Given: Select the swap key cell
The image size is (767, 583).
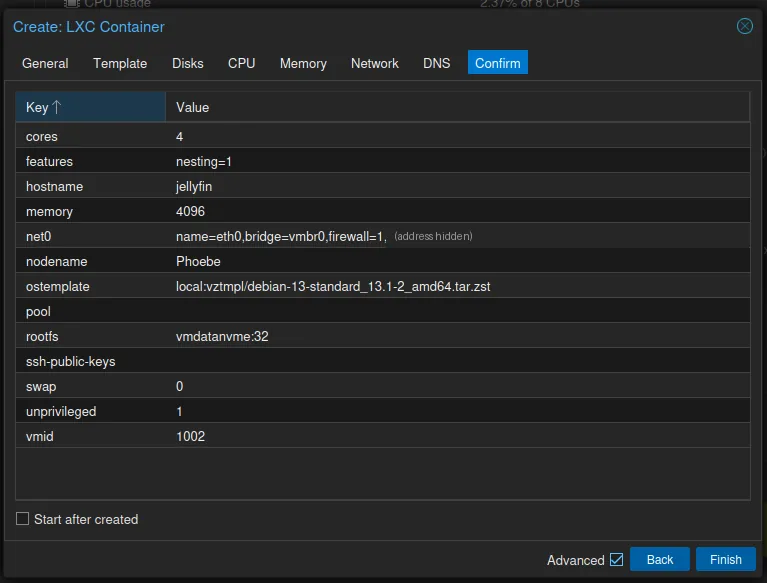Looking at the screenshot, I should [x=90, y=386].
